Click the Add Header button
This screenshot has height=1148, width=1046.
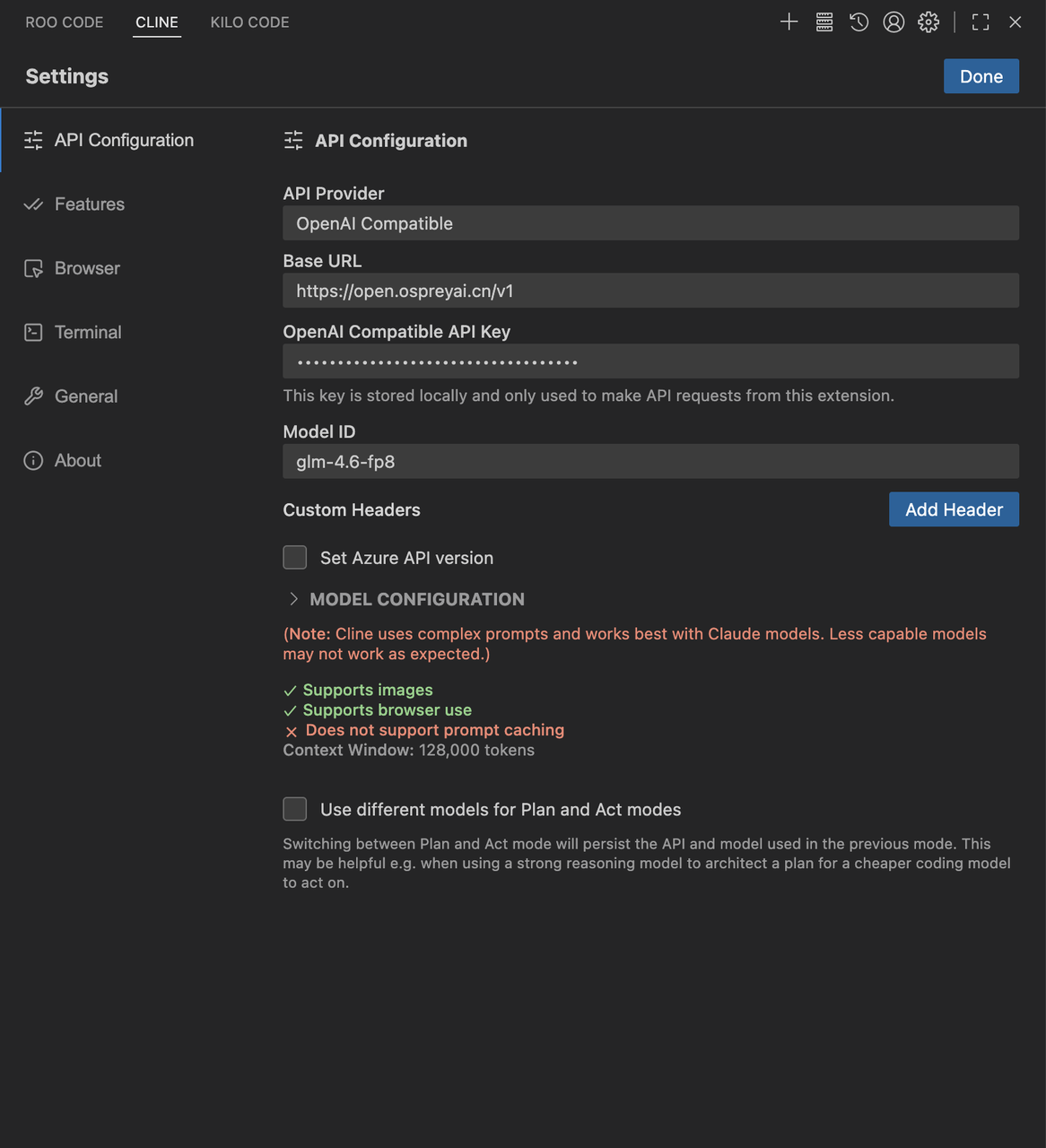pos(953,509)
